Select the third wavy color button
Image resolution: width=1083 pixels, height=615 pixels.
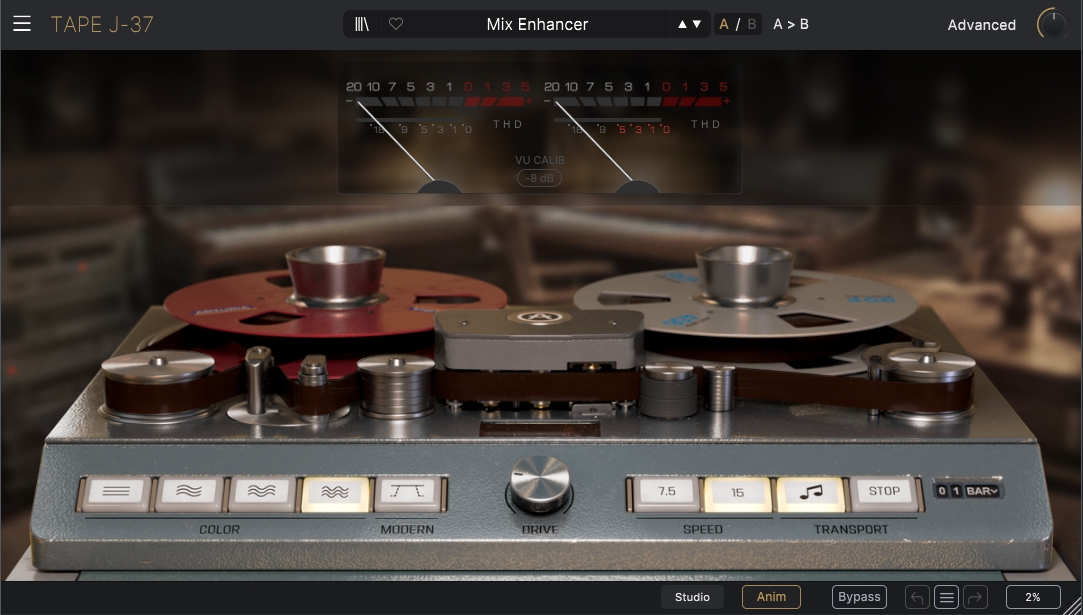262,492
